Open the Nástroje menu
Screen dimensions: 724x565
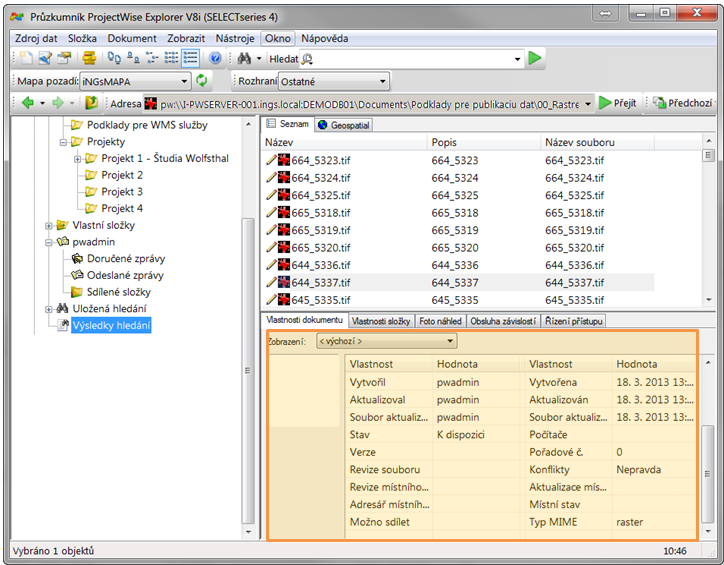pos(235,38)
